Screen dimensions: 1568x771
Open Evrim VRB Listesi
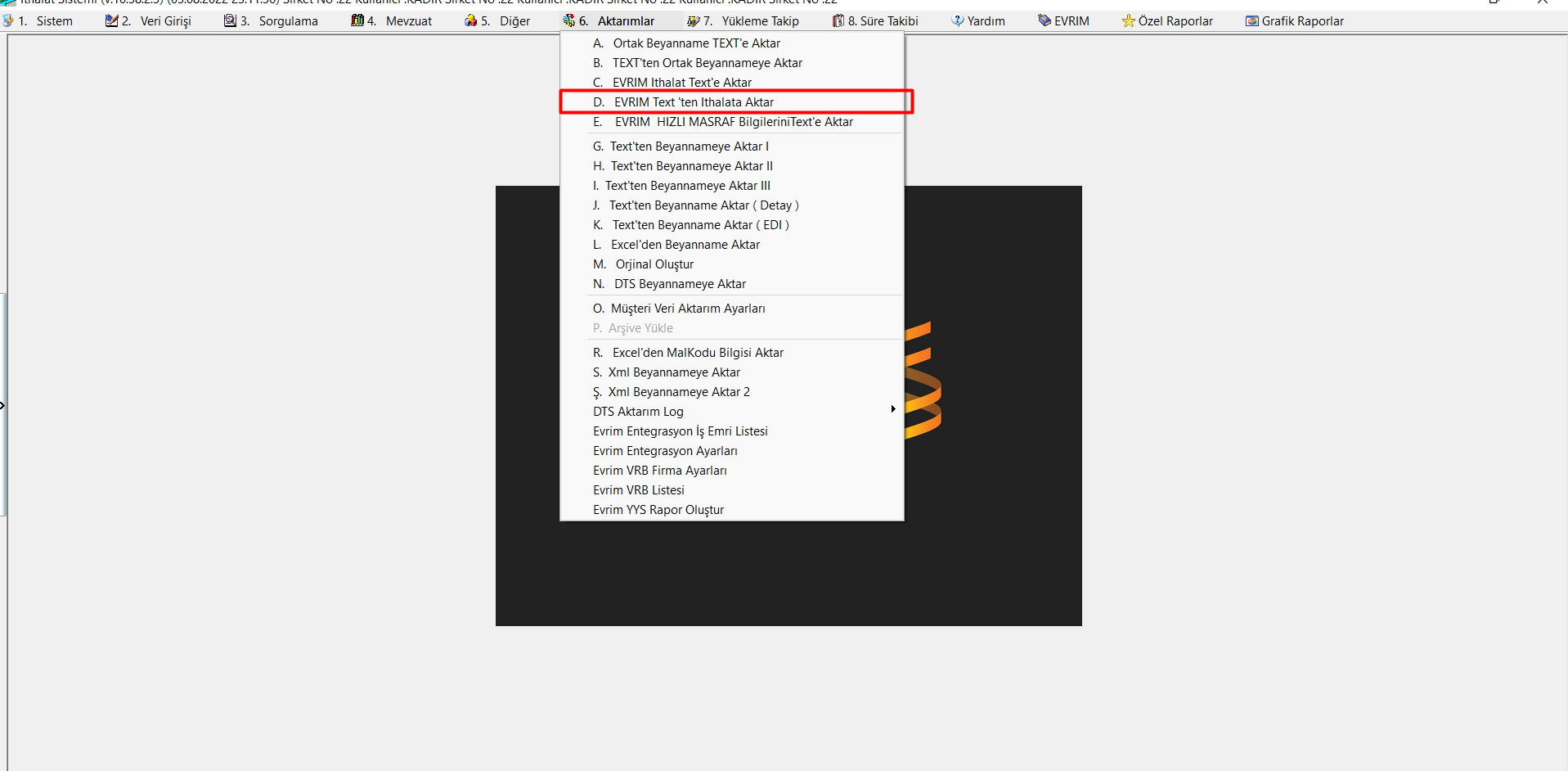point(732,490)
